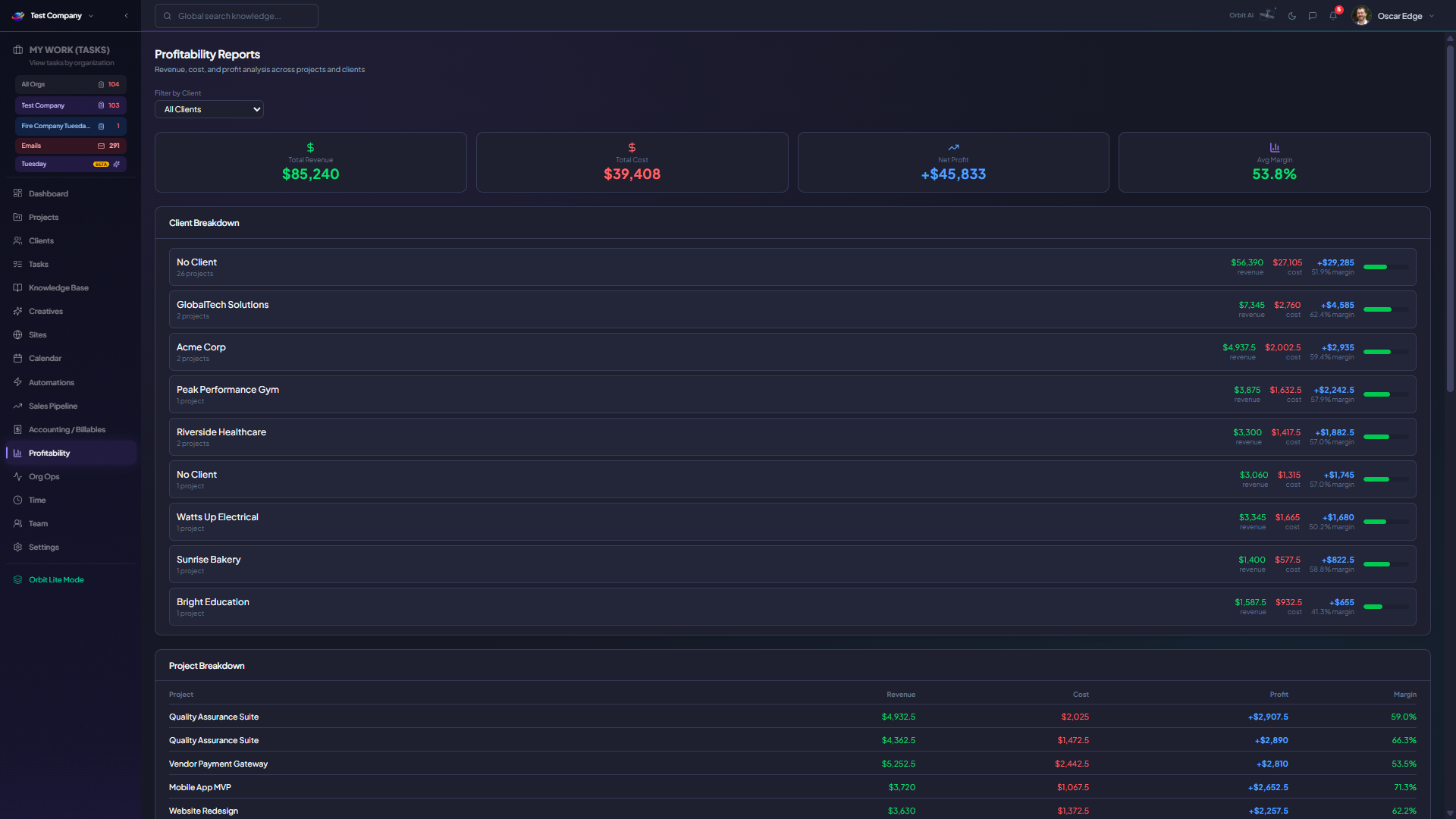The width and height of the screenshot is (1456, 819).
Task: Click the Time clock icon
Action: pos(17,500)
